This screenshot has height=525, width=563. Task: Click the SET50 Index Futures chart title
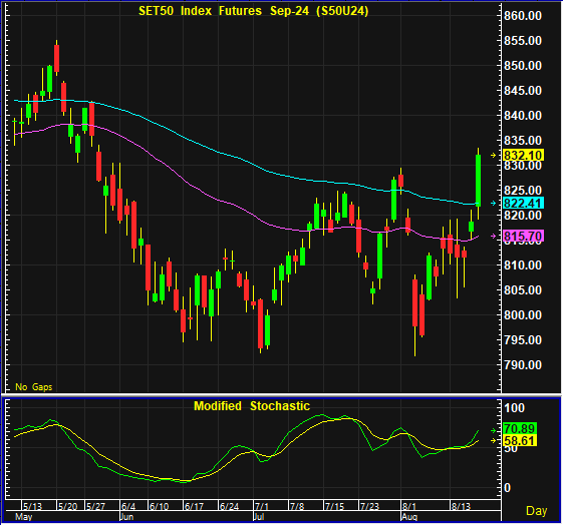click(x=253, y=11)
